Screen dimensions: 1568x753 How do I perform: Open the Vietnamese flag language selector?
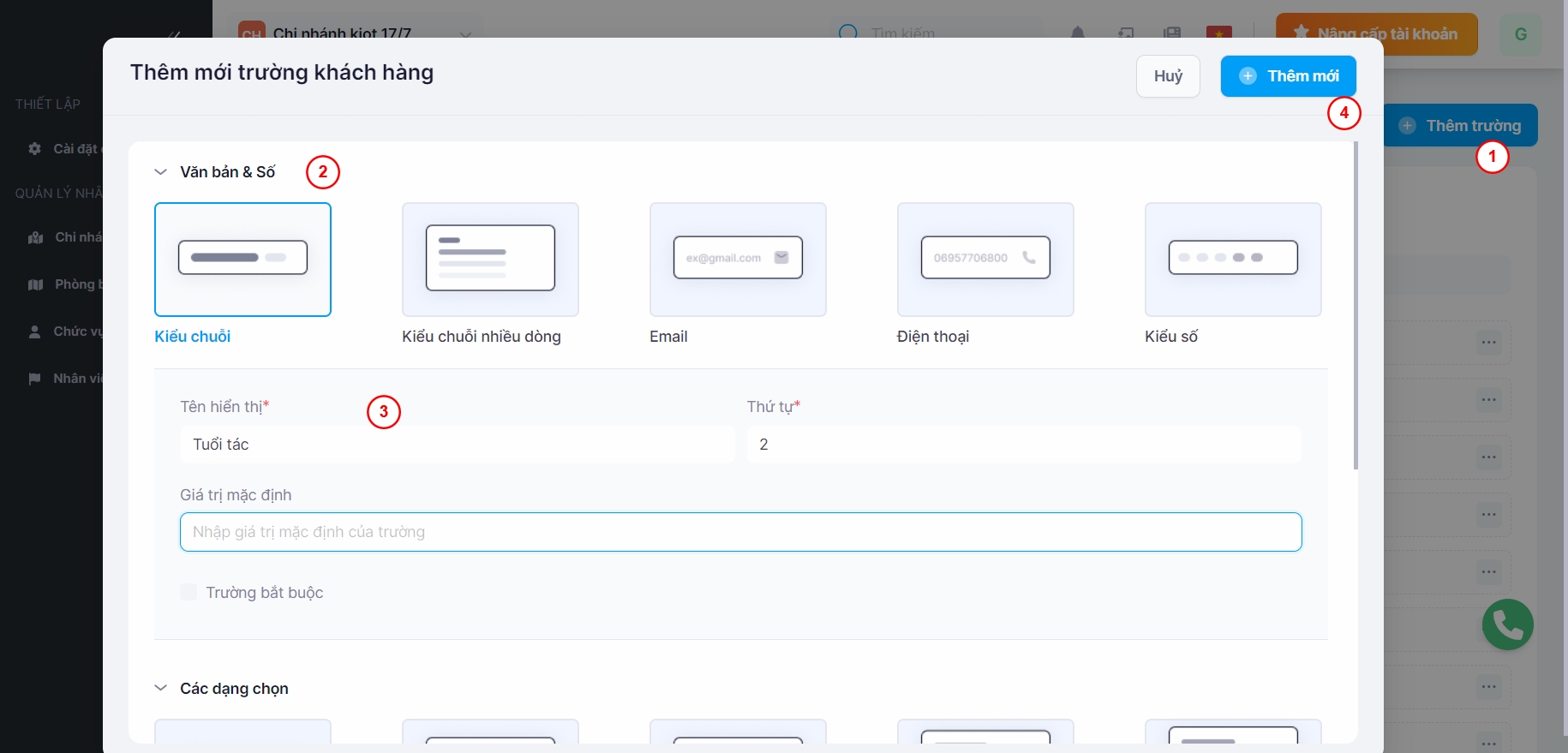(1218, 33)
